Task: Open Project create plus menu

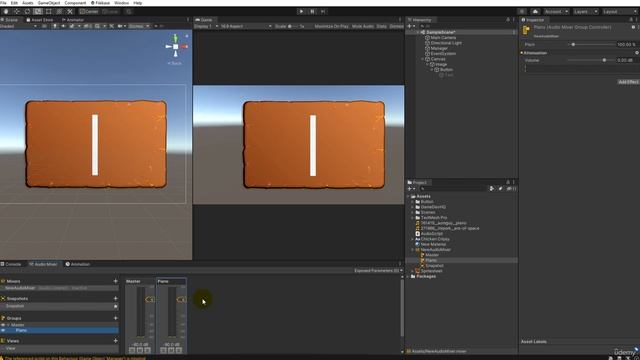Action: click(411, 189)
